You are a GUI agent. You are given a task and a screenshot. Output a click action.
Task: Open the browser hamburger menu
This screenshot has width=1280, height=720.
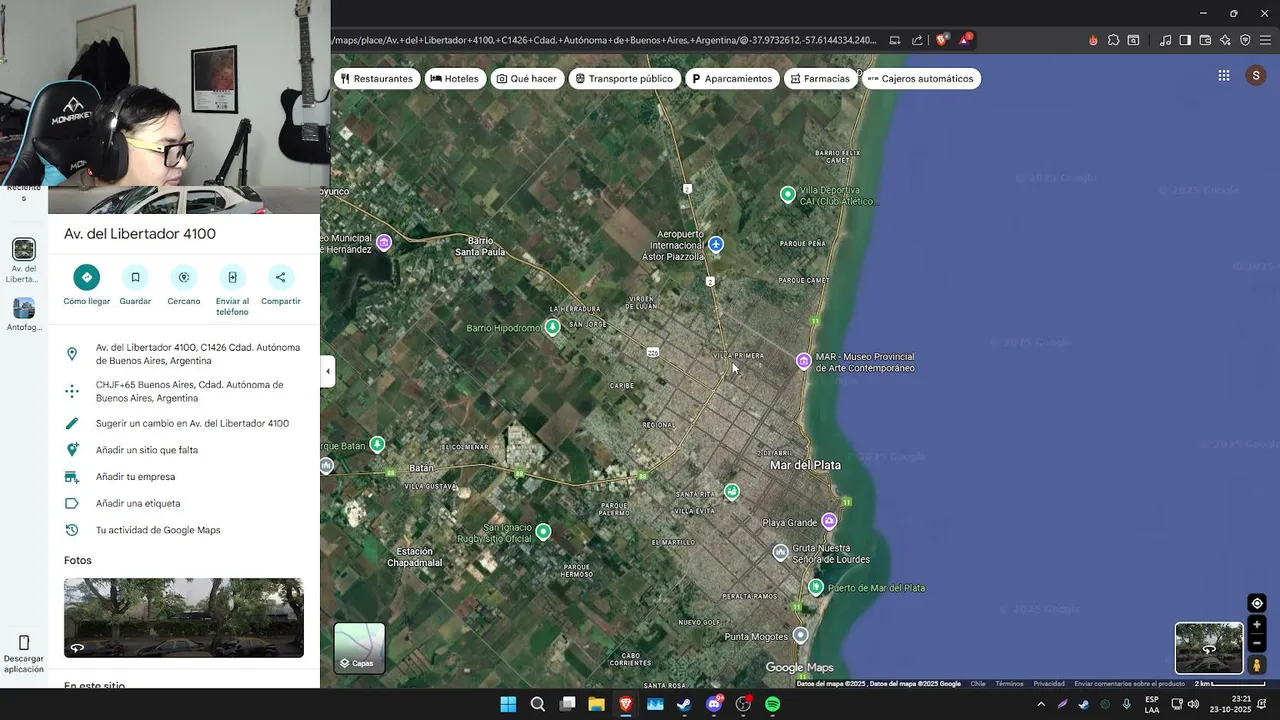coord(1265,40)
